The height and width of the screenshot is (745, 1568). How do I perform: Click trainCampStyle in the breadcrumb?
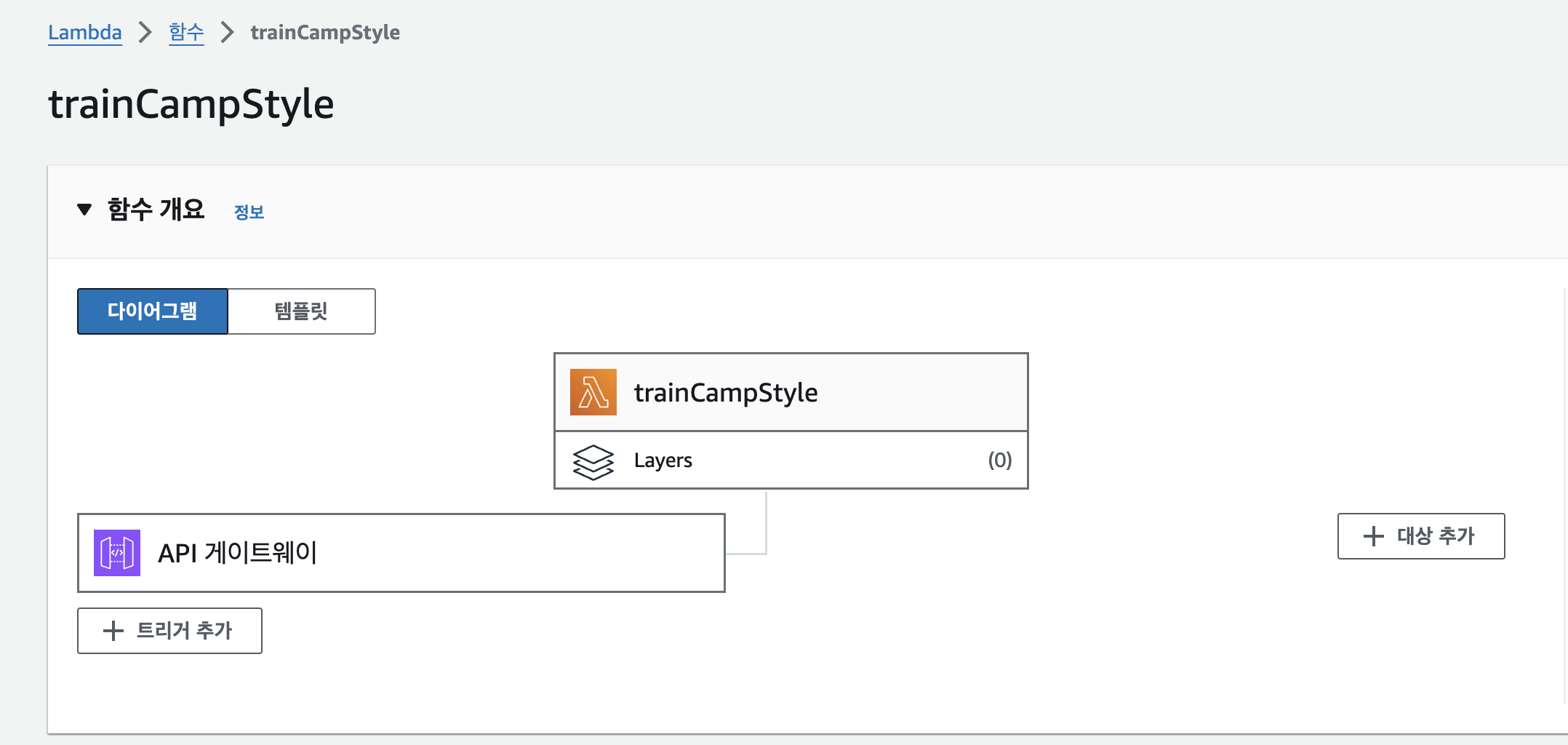tap(325, 33)
